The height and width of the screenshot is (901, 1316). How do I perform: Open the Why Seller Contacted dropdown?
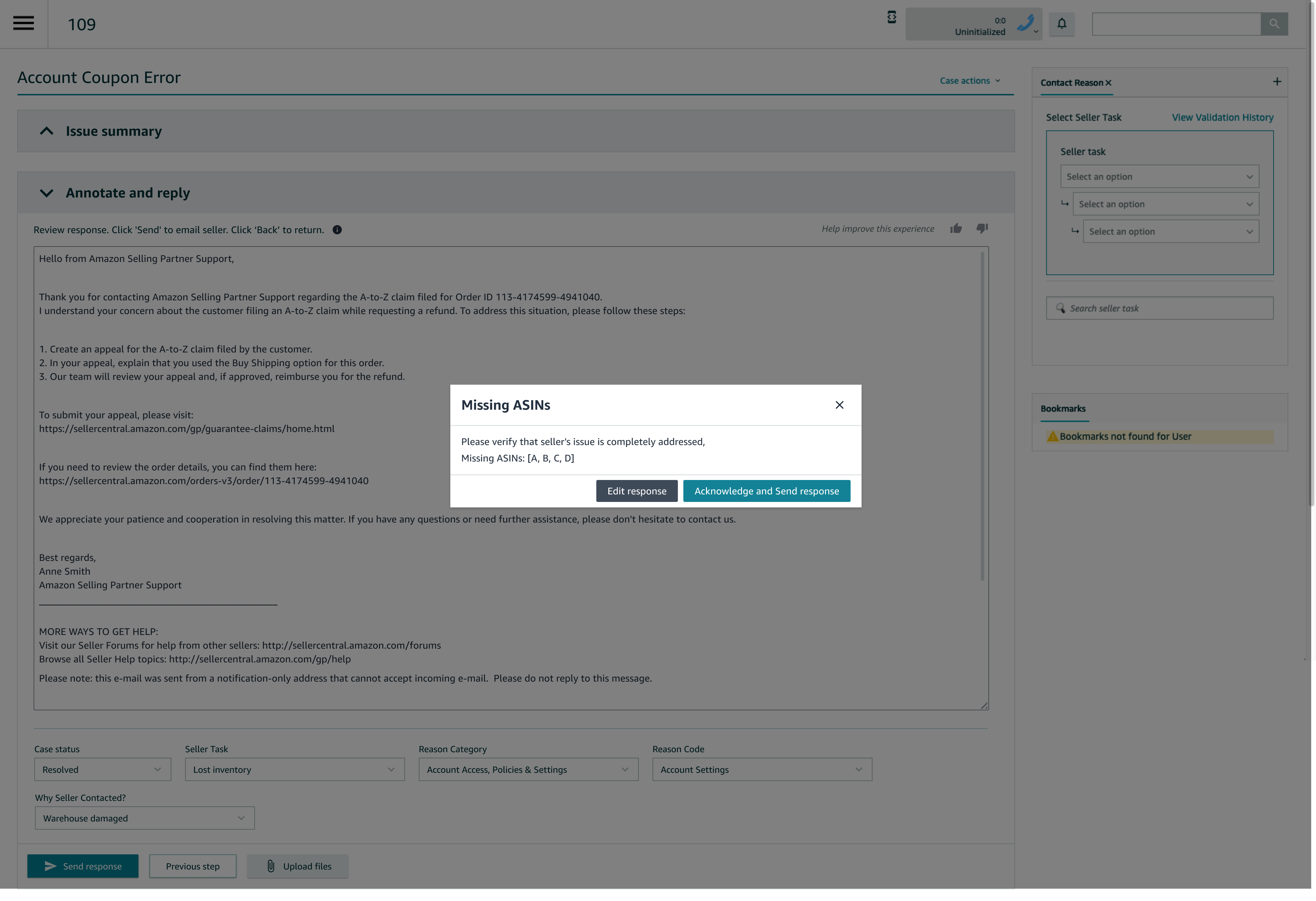point(144,818)
